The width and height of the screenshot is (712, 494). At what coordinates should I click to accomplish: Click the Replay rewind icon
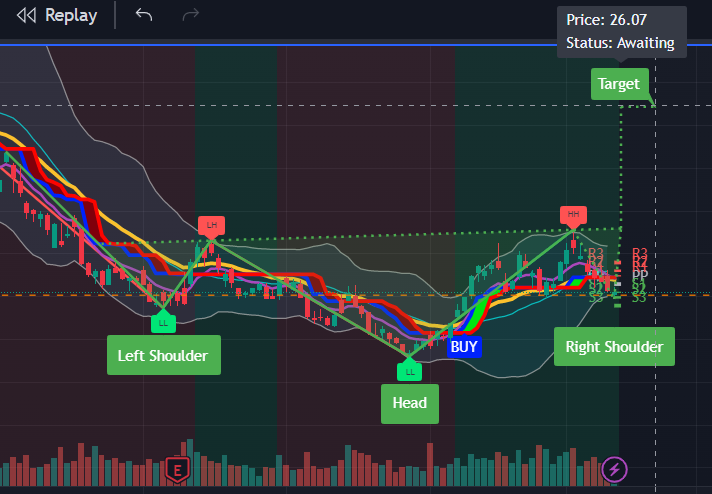[28, 15]
